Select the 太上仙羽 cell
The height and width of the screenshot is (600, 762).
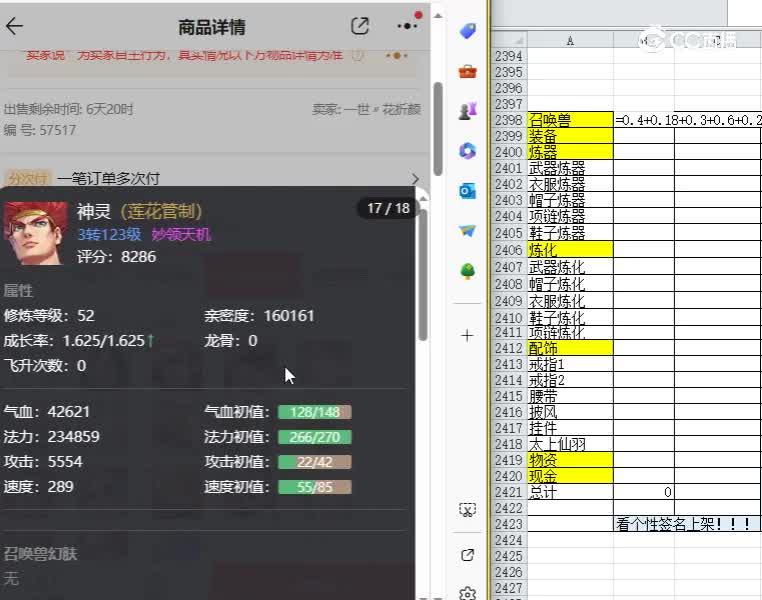pos(570,444)
